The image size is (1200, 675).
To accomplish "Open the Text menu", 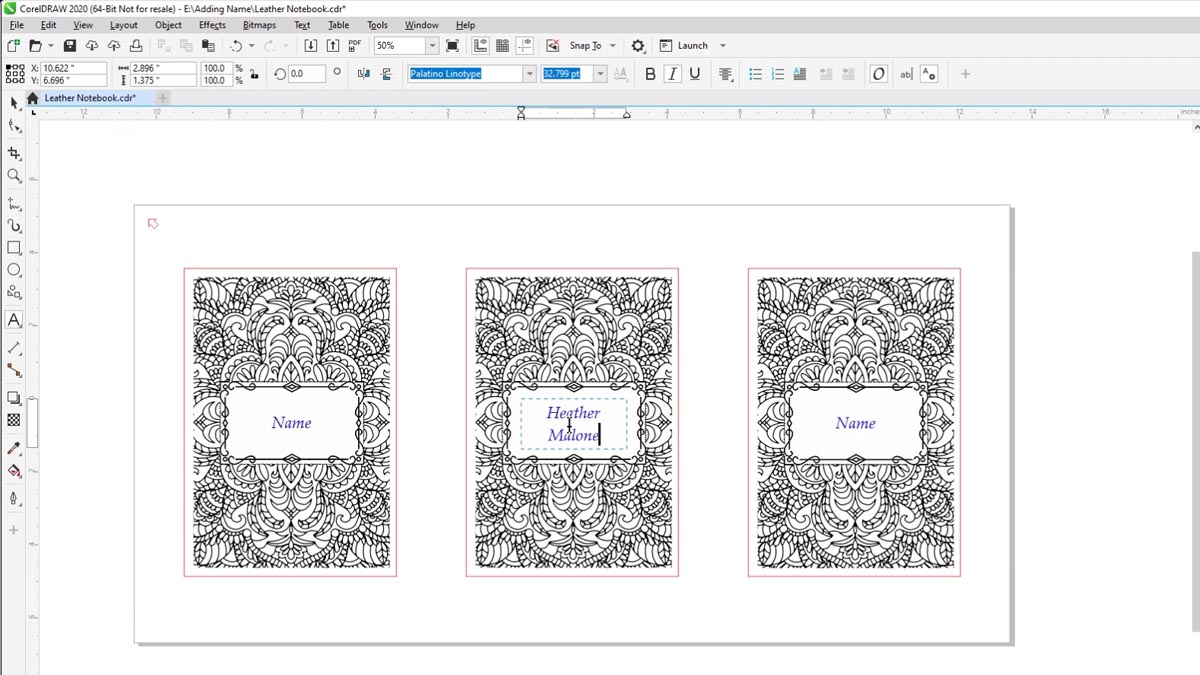I will click(x=302, y=25).
